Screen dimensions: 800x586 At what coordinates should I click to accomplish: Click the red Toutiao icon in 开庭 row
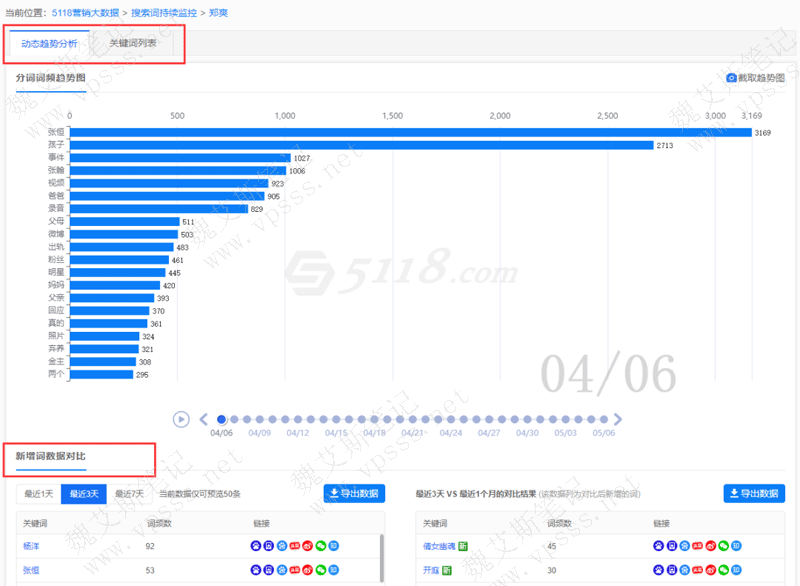pos(697,570)
